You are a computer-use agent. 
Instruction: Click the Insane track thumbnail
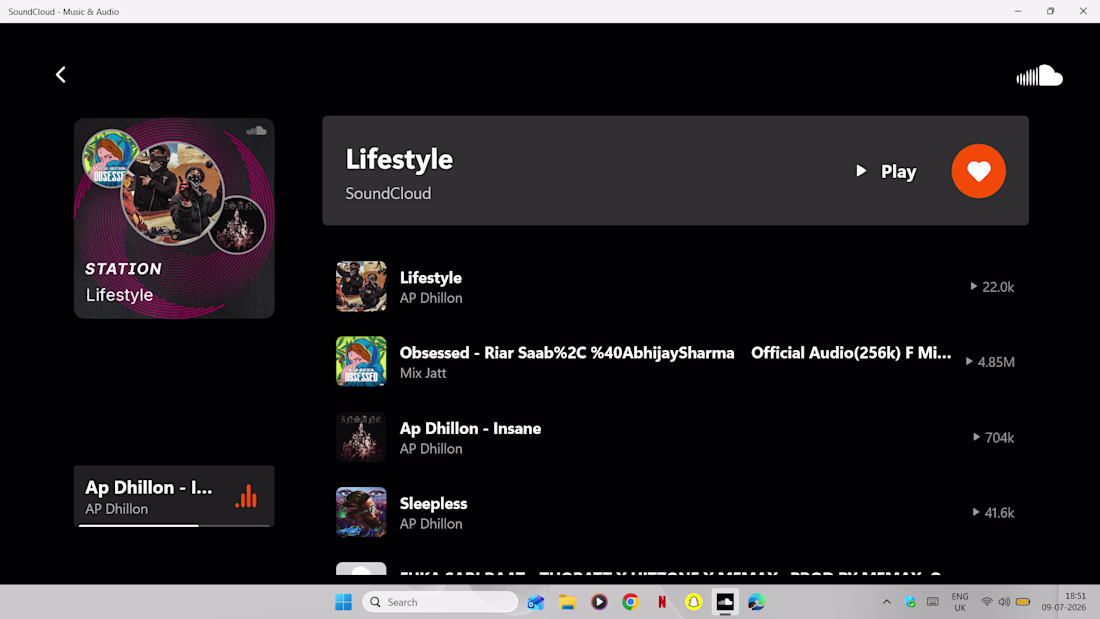(361, 437)
